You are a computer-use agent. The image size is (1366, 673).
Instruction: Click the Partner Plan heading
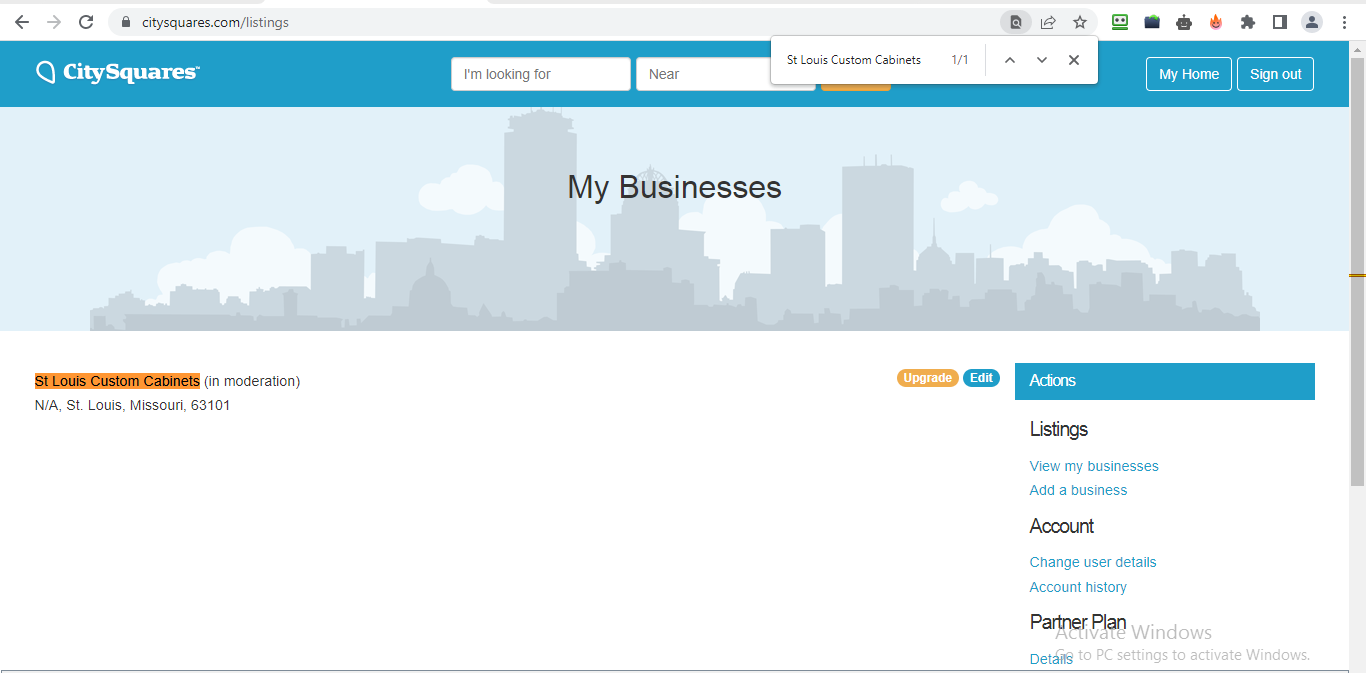(x=1078, y=622)
